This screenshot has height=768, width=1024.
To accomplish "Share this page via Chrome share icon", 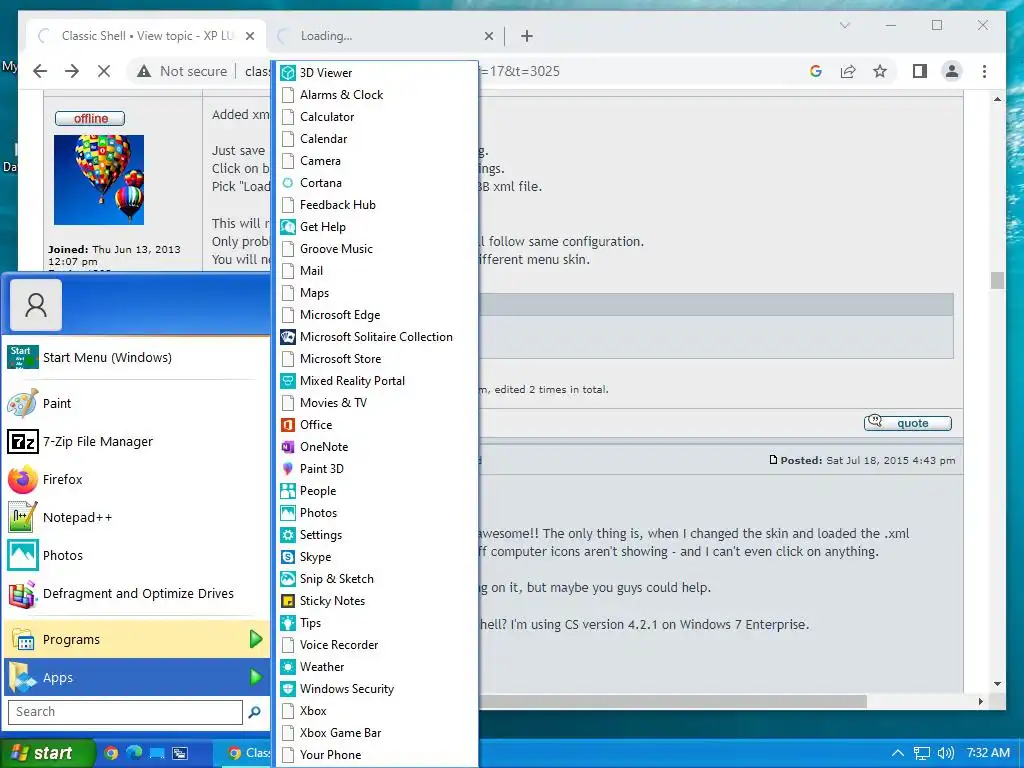I will (x=848, y=71).
